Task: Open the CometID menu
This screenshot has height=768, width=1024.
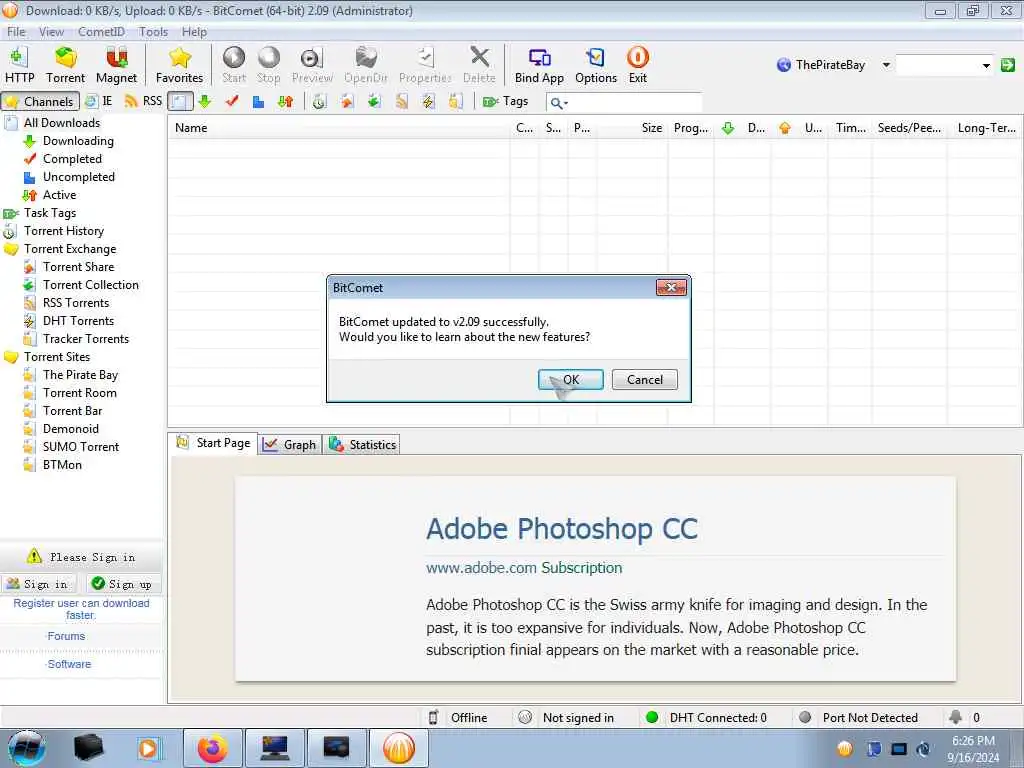Action: coord(101,31)
